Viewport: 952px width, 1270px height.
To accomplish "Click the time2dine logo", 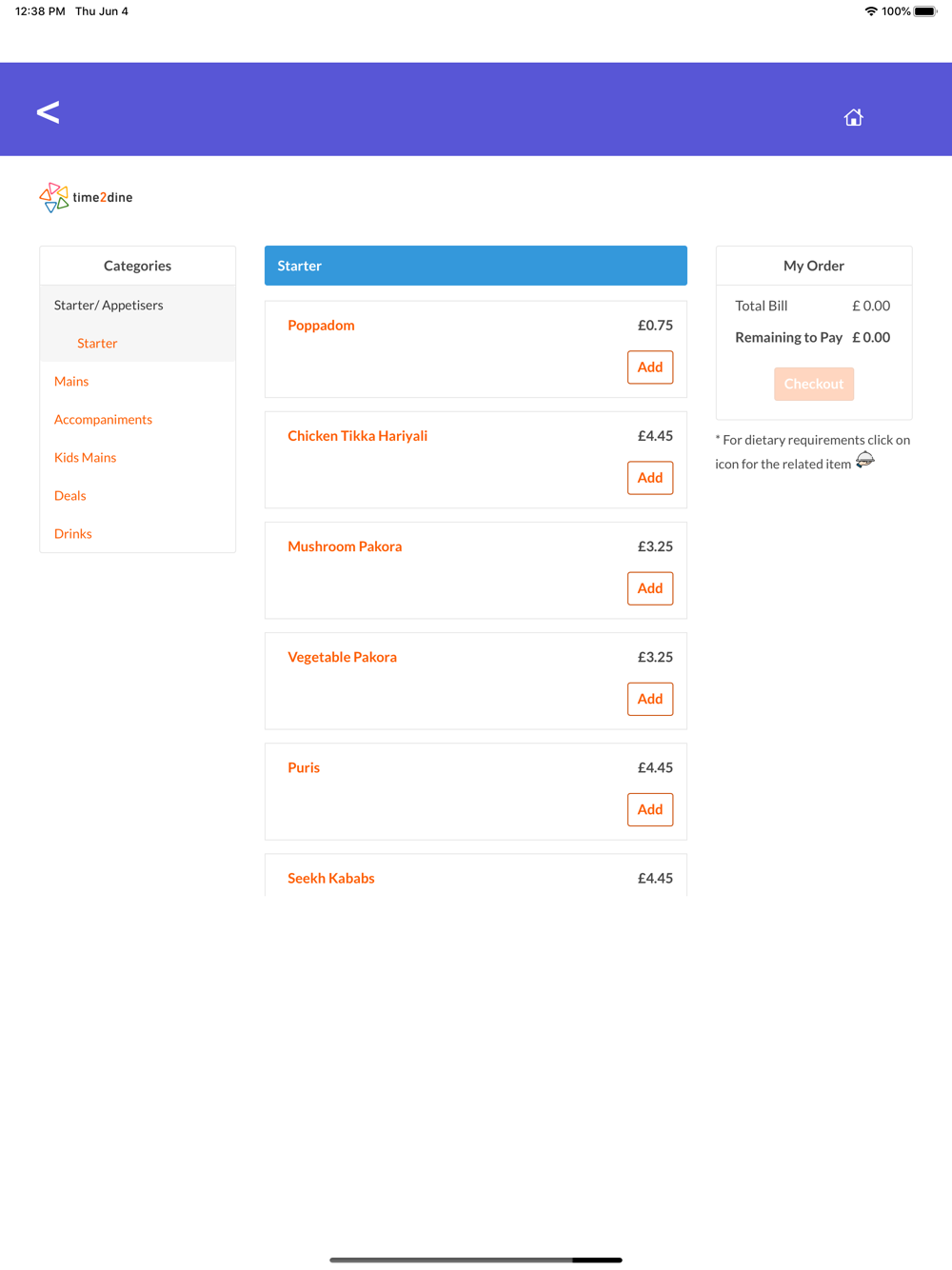I will click(86, 198).
